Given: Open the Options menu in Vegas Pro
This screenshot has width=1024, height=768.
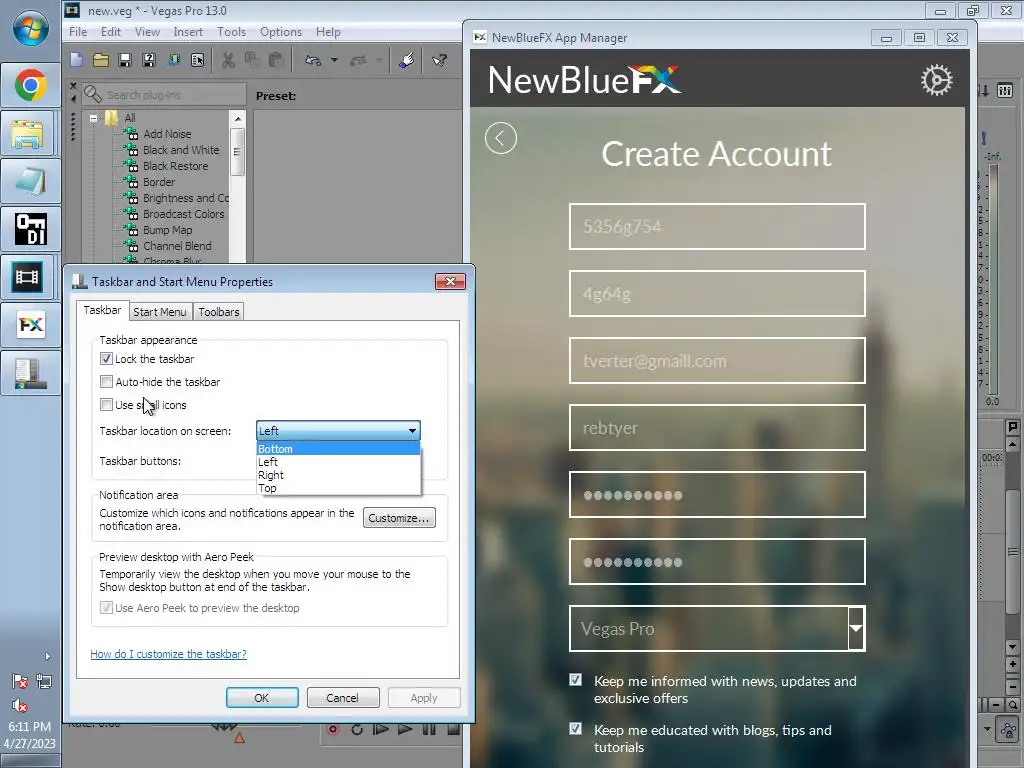Looking at the screenshot, I should 281,32.
